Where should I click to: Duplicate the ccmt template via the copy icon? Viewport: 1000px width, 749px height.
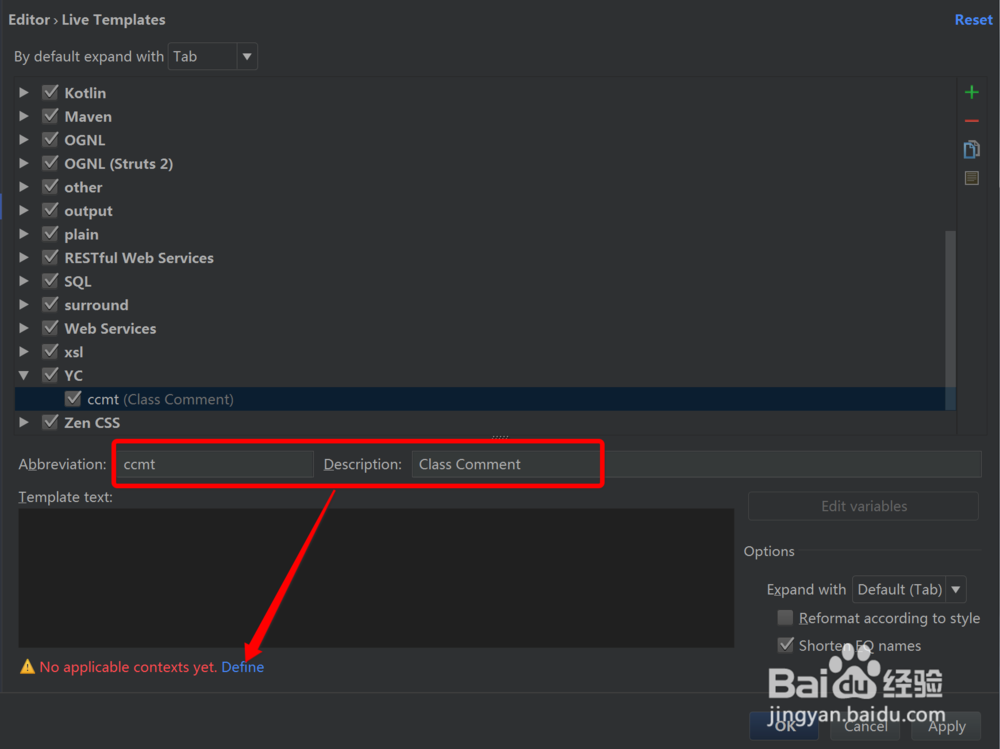(971, 148)
